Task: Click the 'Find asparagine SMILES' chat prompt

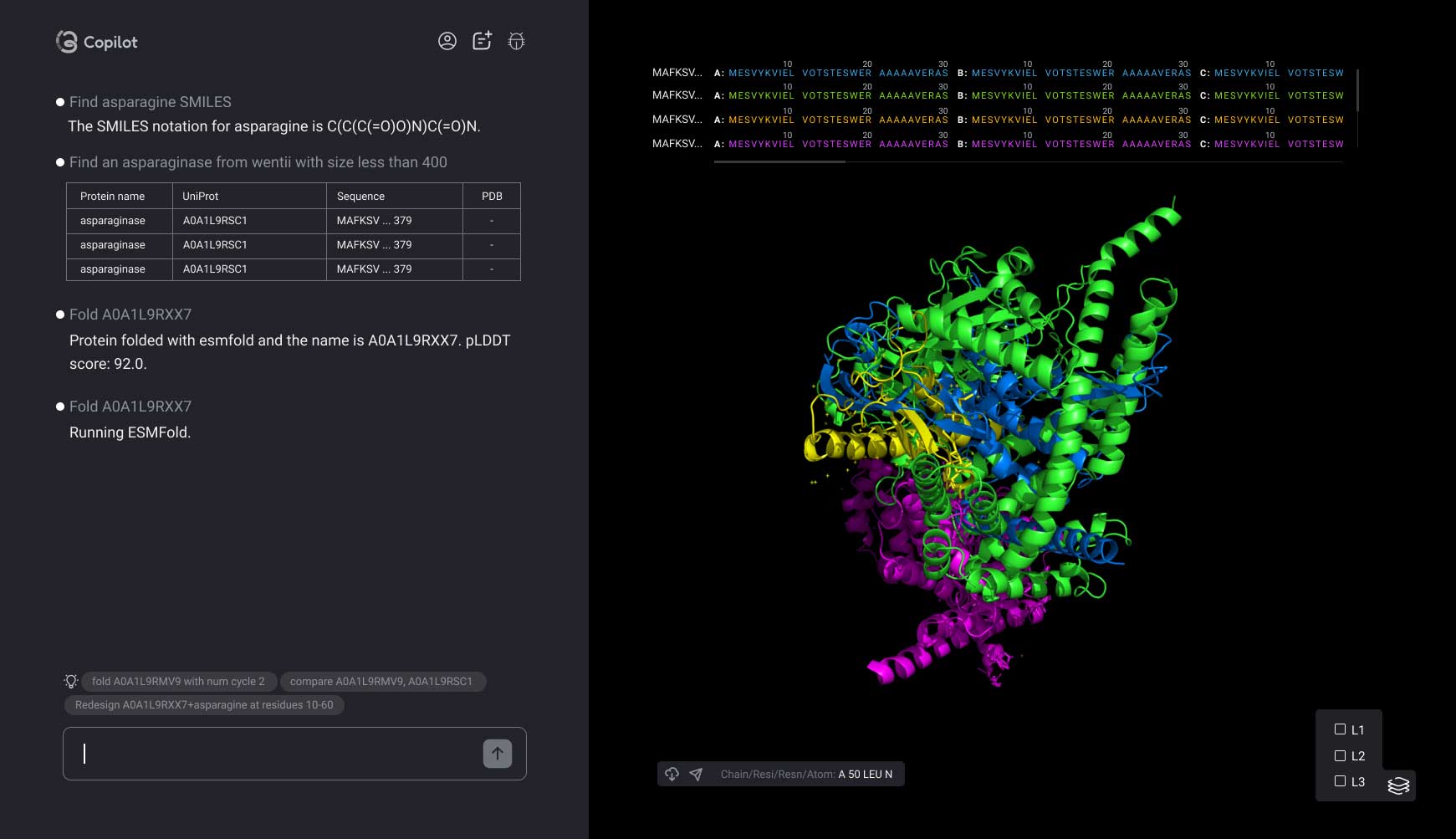Action: click(x=151, y=102)
